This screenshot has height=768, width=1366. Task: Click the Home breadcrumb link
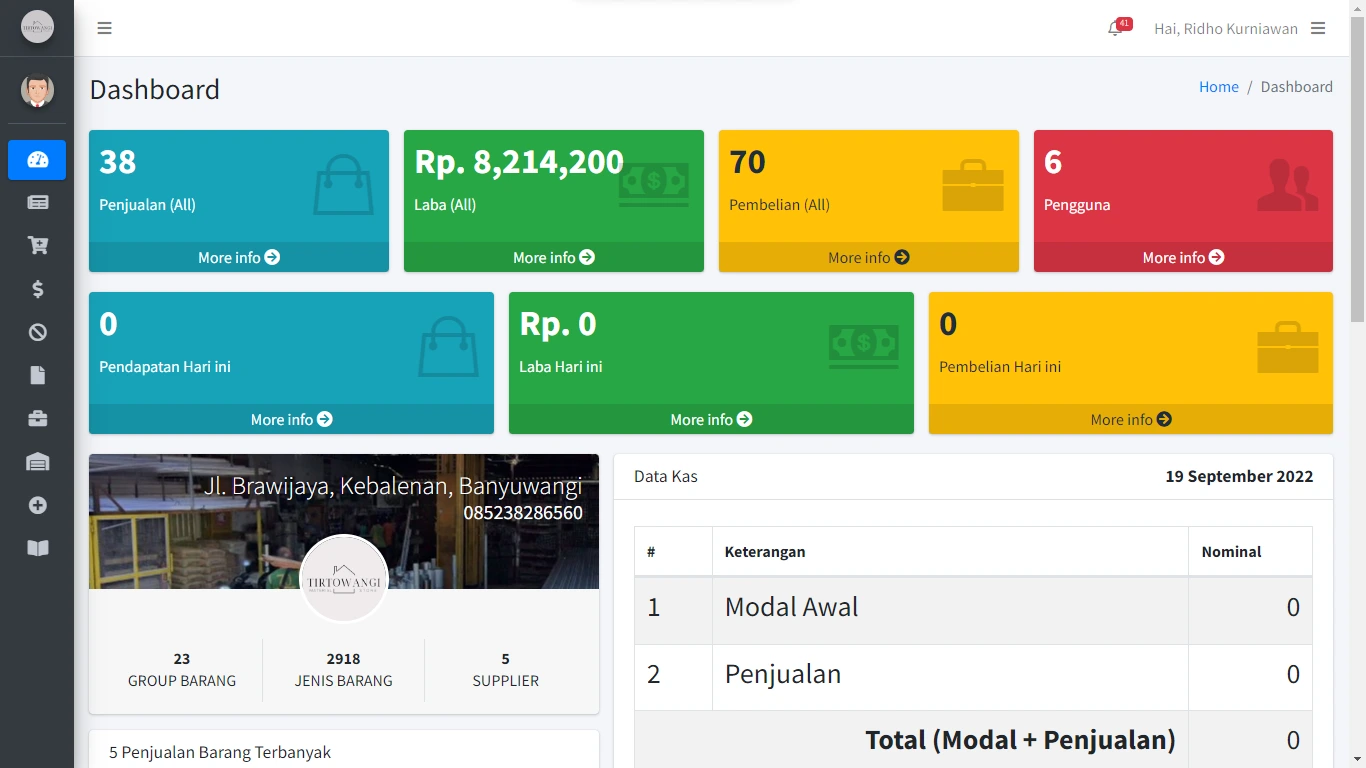pyautogui.click(x=1218, y=87)
